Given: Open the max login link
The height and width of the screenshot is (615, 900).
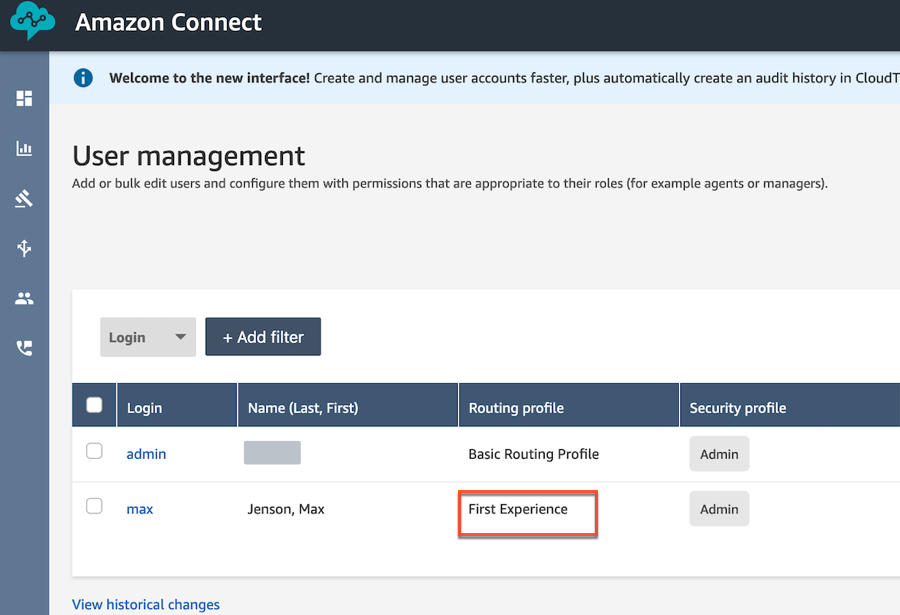Looking at the screenshot, I should pyautogui.click(x=140, y=509).
